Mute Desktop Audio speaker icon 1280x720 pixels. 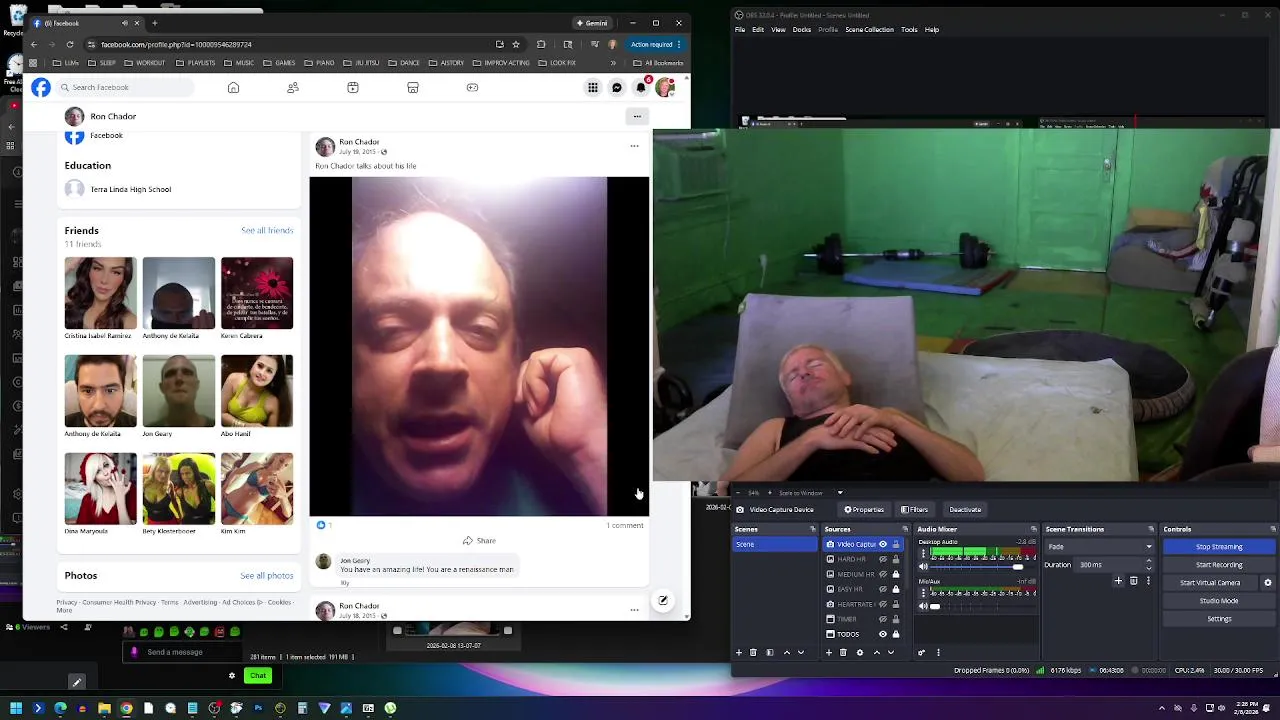923,566
